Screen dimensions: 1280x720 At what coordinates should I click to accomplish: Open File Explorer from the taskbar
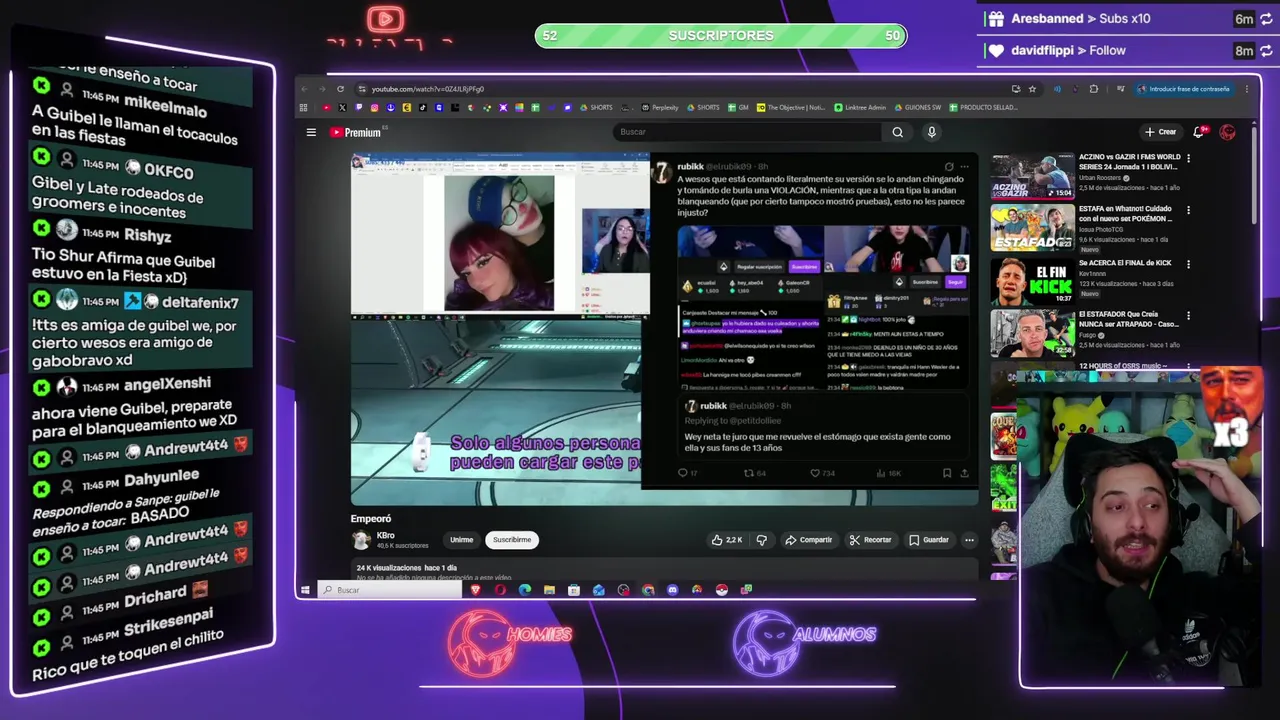coord(549,590)
